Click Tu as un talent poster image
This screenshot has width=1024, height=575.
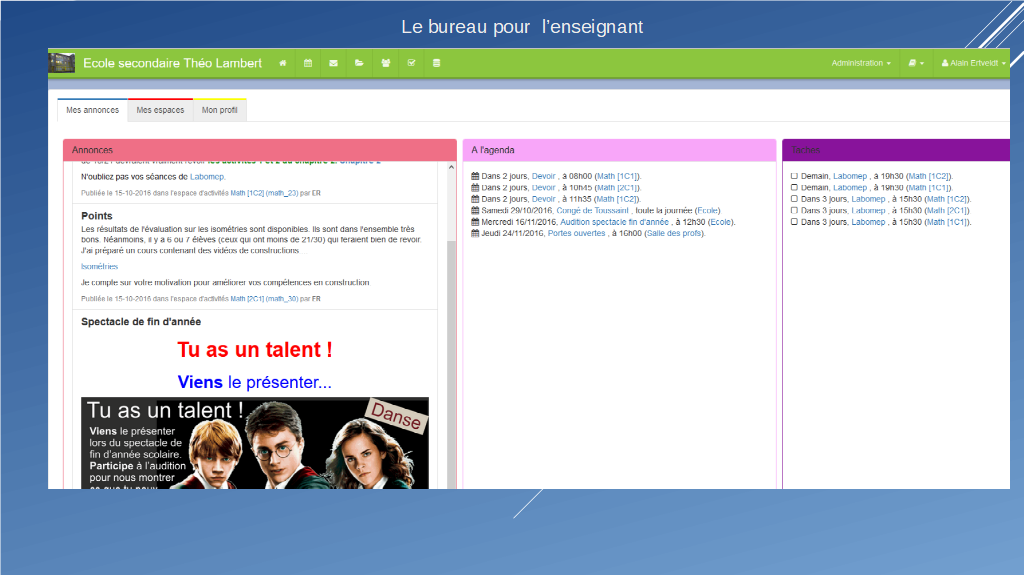255,443
